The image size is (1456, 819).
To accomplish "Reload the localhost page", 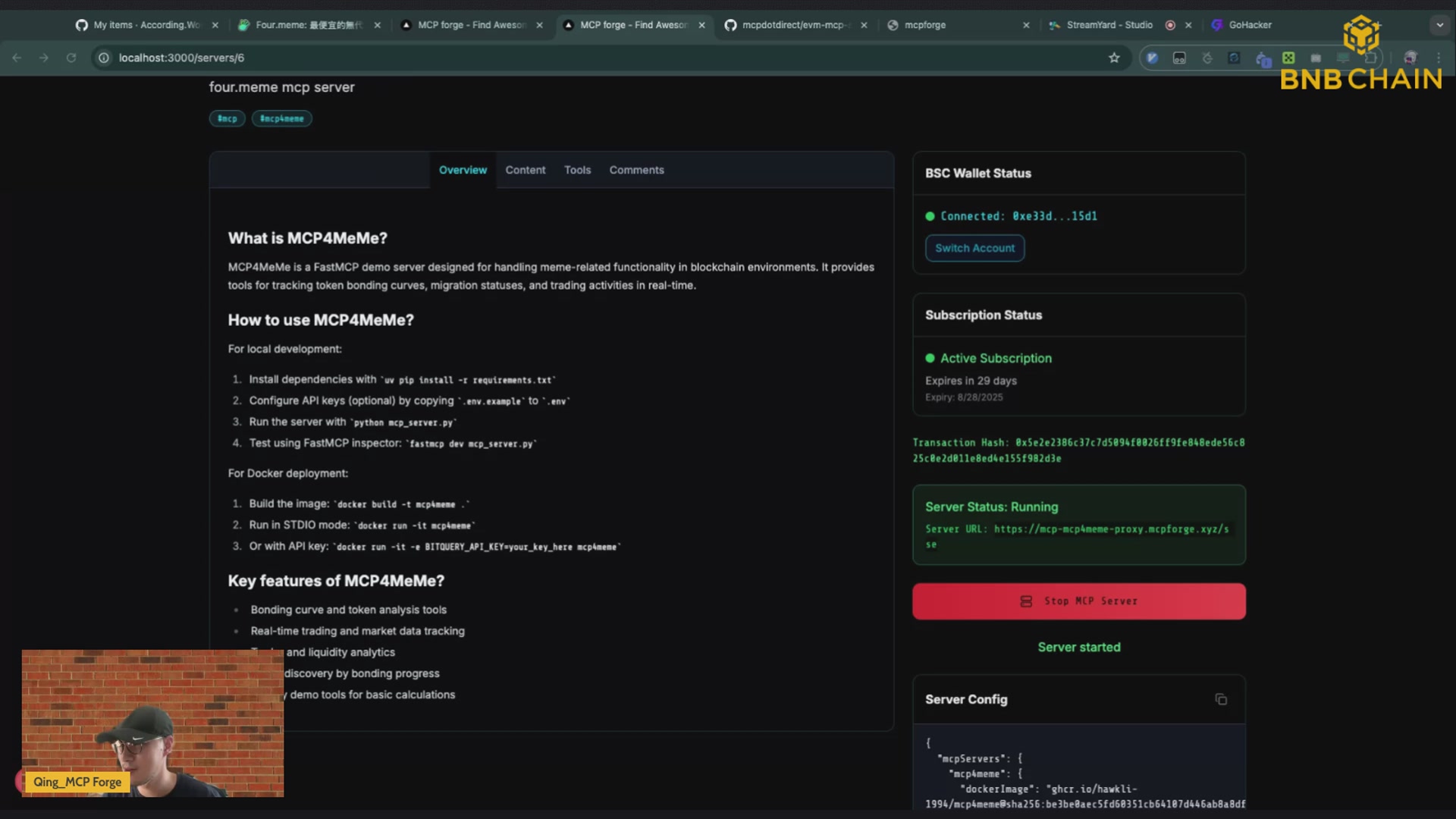I will (x=71, y=58).
